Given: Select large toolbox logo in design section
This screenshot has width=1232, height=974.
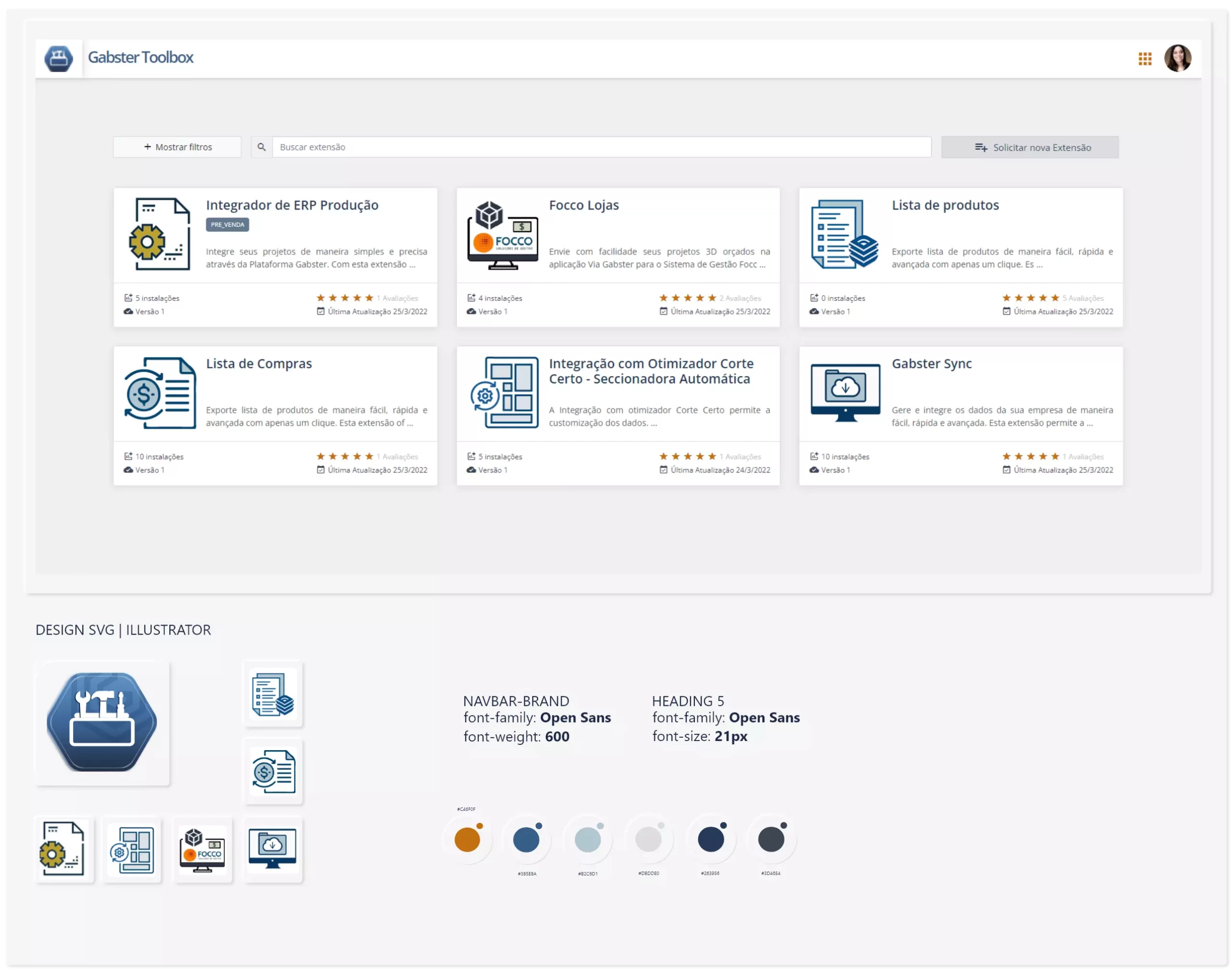Looking at the screenshot, I should pos(102,723).
